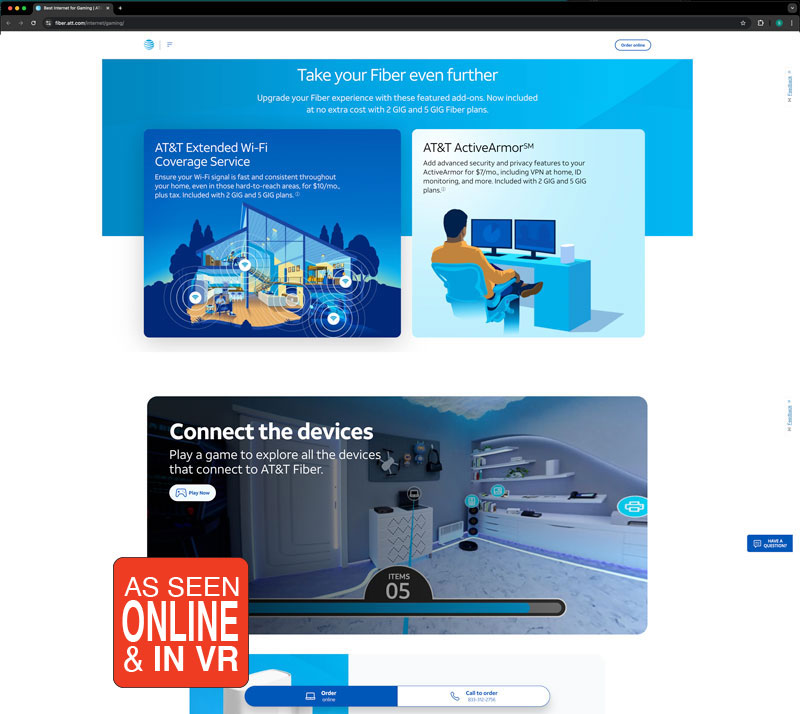800x714 pixels.
Task: Open a new tab with the plus button
Action: (120, 7)
